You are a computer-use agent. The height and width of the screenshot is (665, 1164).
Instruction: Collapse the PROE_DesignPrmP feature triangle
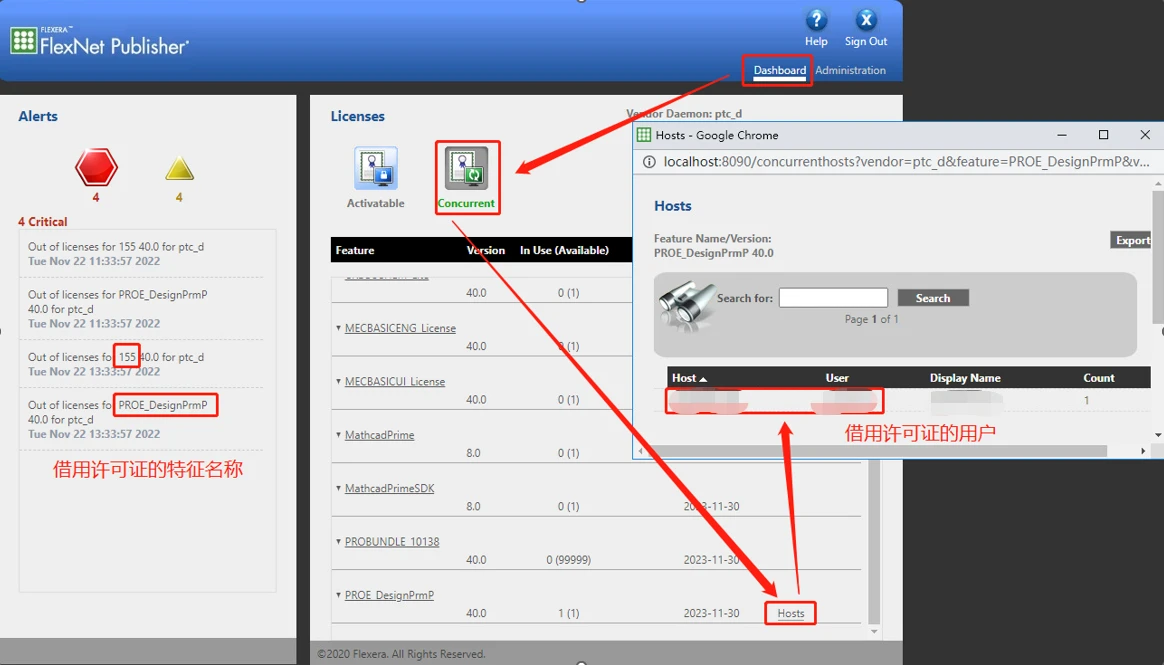[339, 595]
